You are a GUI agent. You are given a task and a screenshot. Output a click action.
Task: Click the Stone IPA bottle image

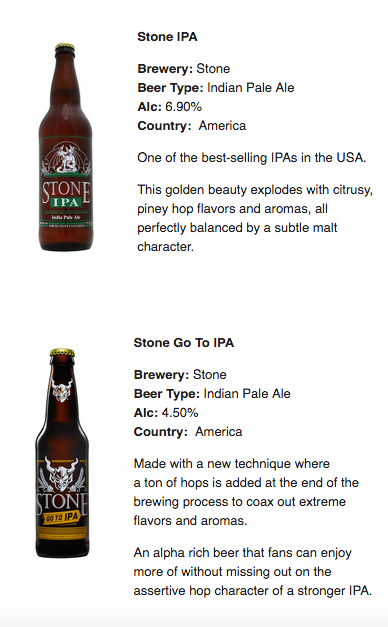pos(66,147)
